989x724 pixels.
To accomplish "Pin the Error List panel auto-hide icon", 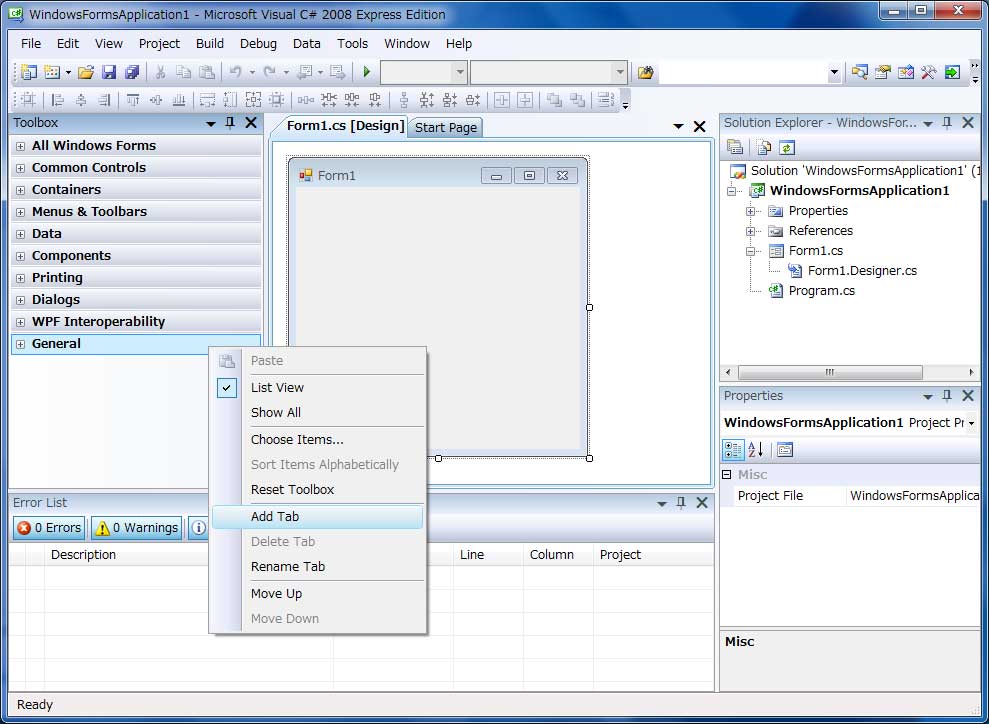I will pyautogui.click(x=681, y=503).
